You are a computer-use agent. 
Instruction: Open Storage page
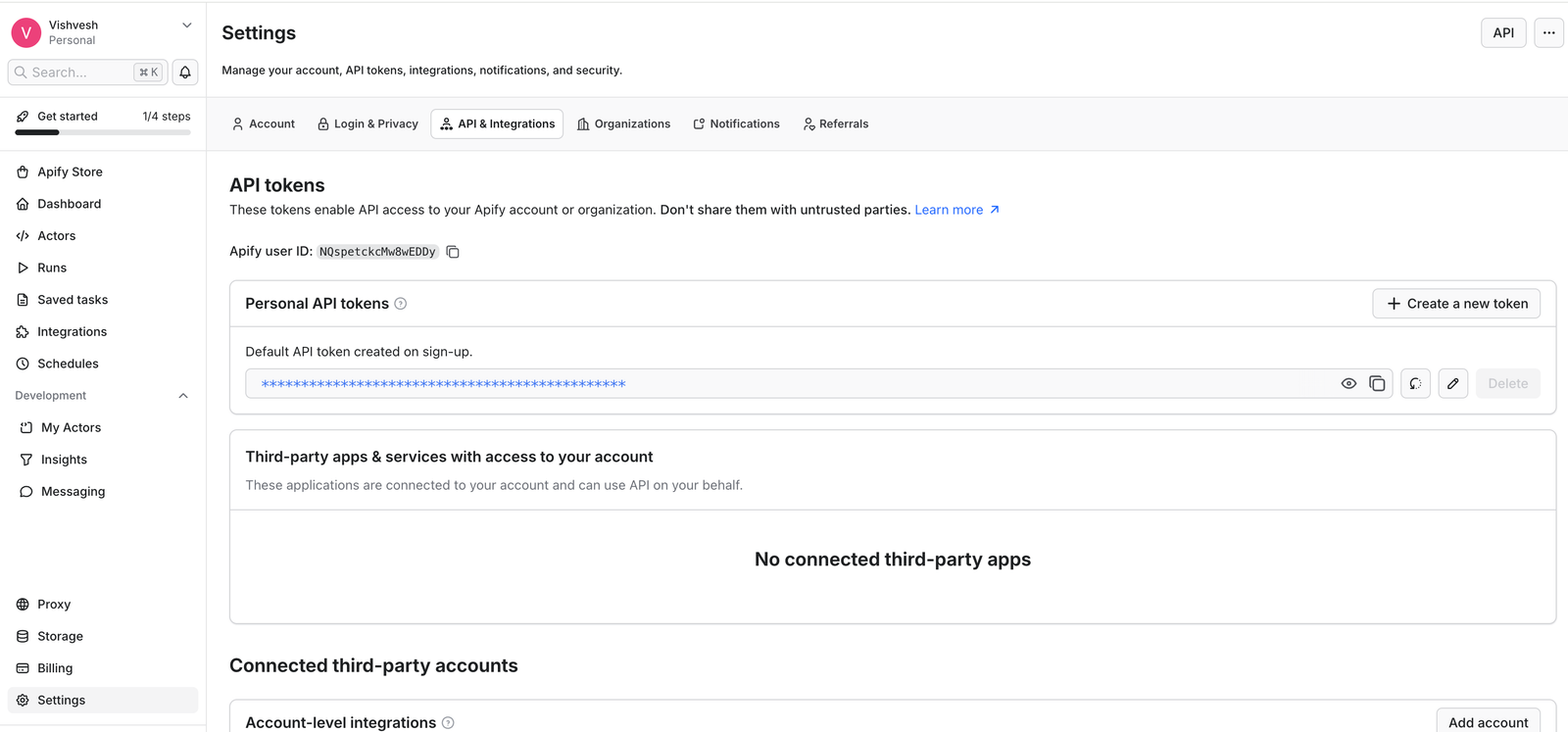click(103, 636)
